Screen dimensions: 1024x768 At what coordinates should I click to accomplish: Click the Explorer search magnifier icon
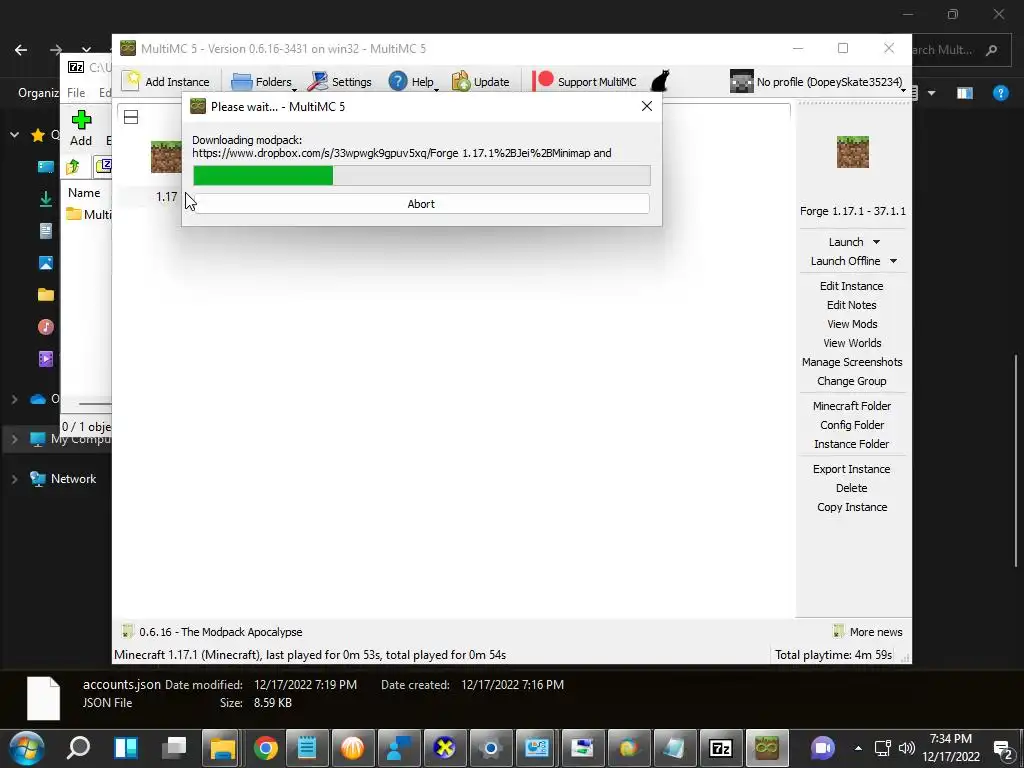[x=991, y=50]
